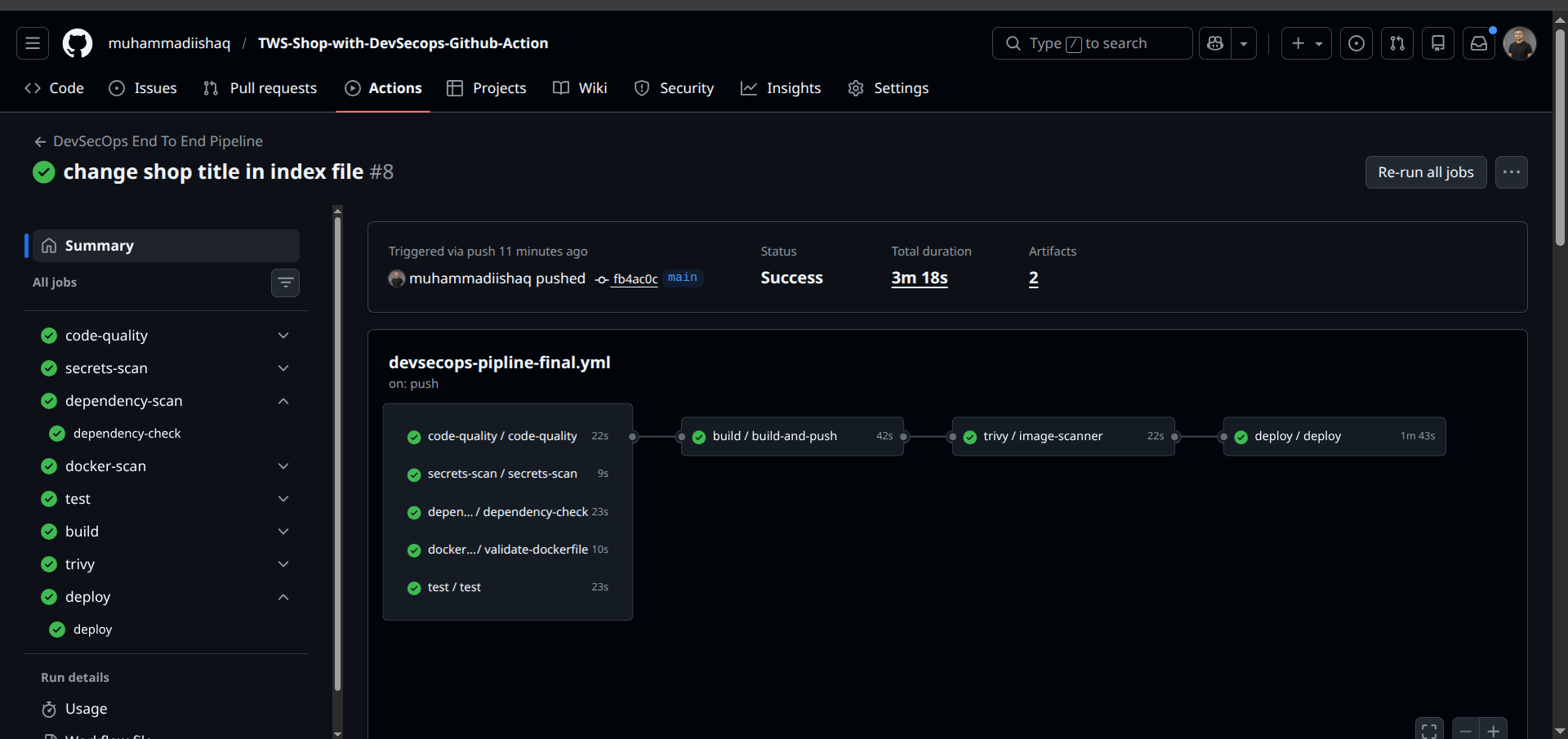
Task: Zoom in on workflow graph
Action: 1494,731
